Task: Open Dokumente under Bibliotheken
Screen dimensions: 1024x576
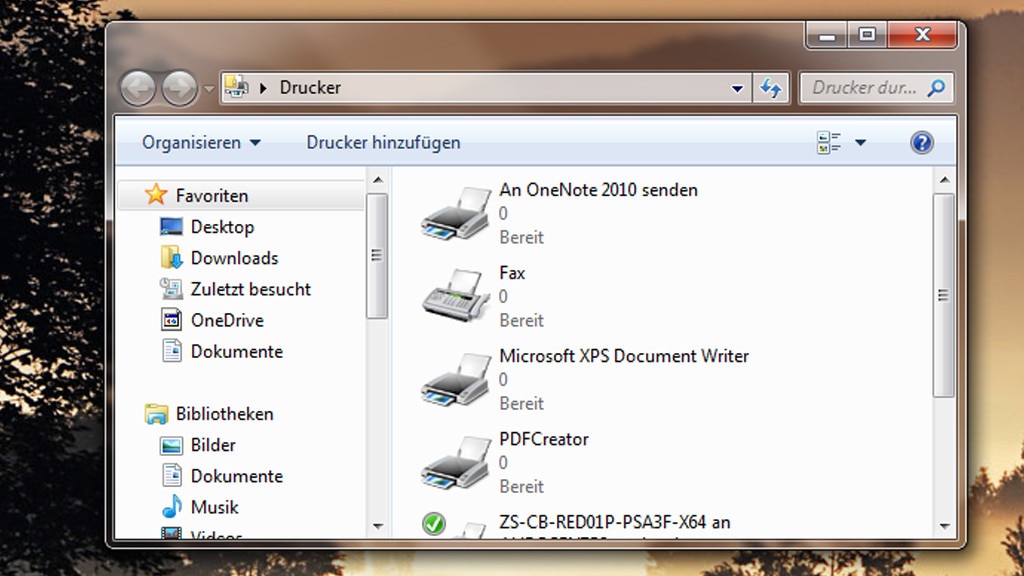Action: tap(236, 476)
